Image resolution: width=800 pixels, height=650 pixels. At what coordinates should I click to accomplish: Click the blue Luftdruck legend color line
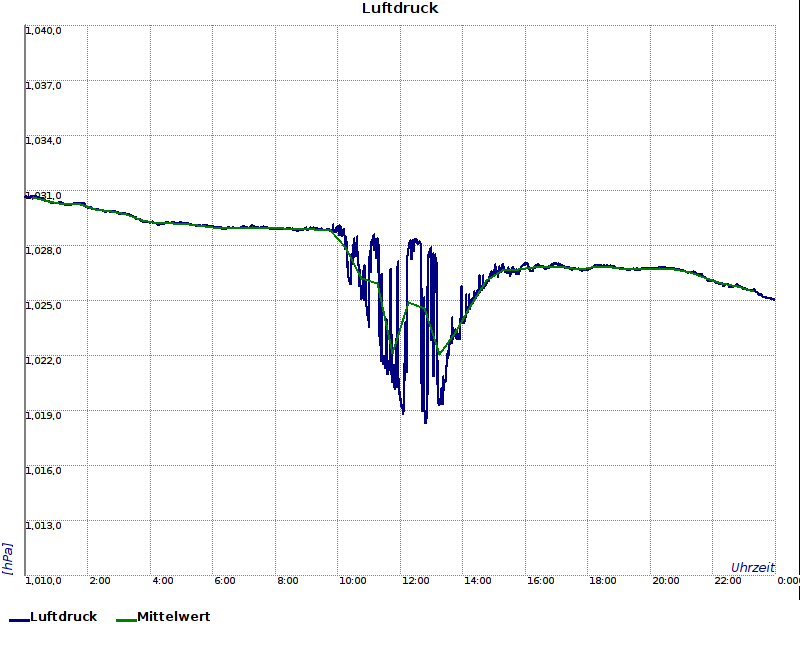point(19,620)
